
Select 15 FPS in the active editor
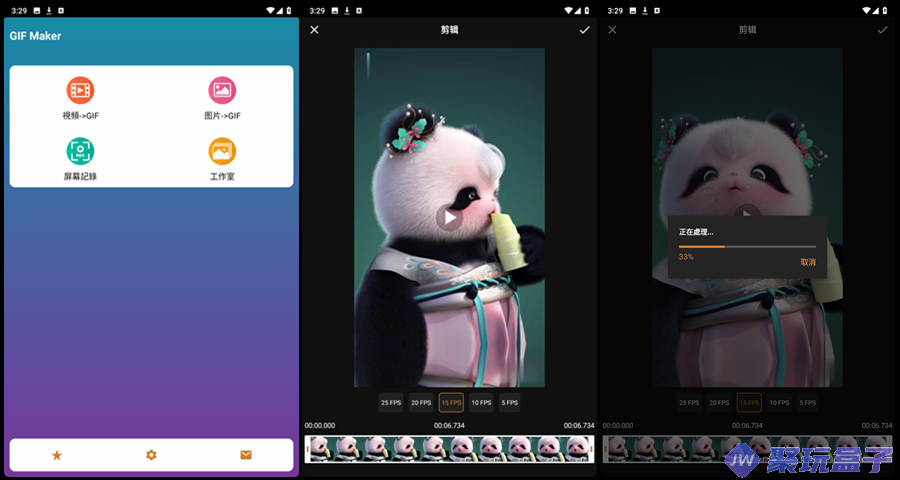tap(451, 402)
